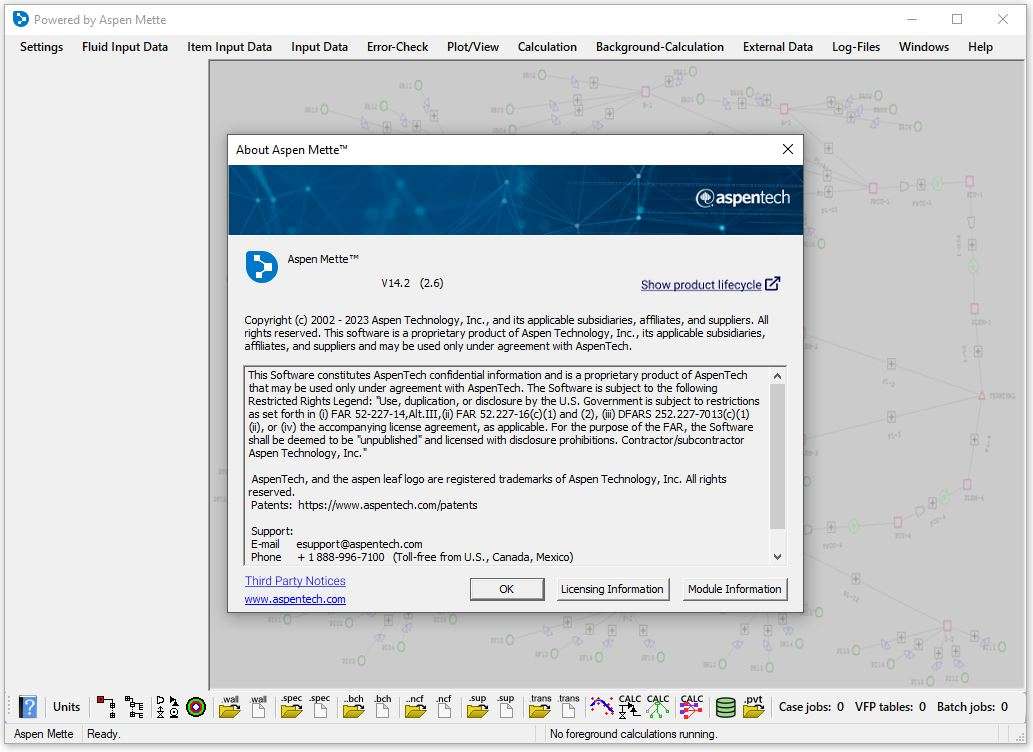Open the .pvt file folder icon
Image resolution: width=1033 pixels, height=752 pixels.
point(753,707)
